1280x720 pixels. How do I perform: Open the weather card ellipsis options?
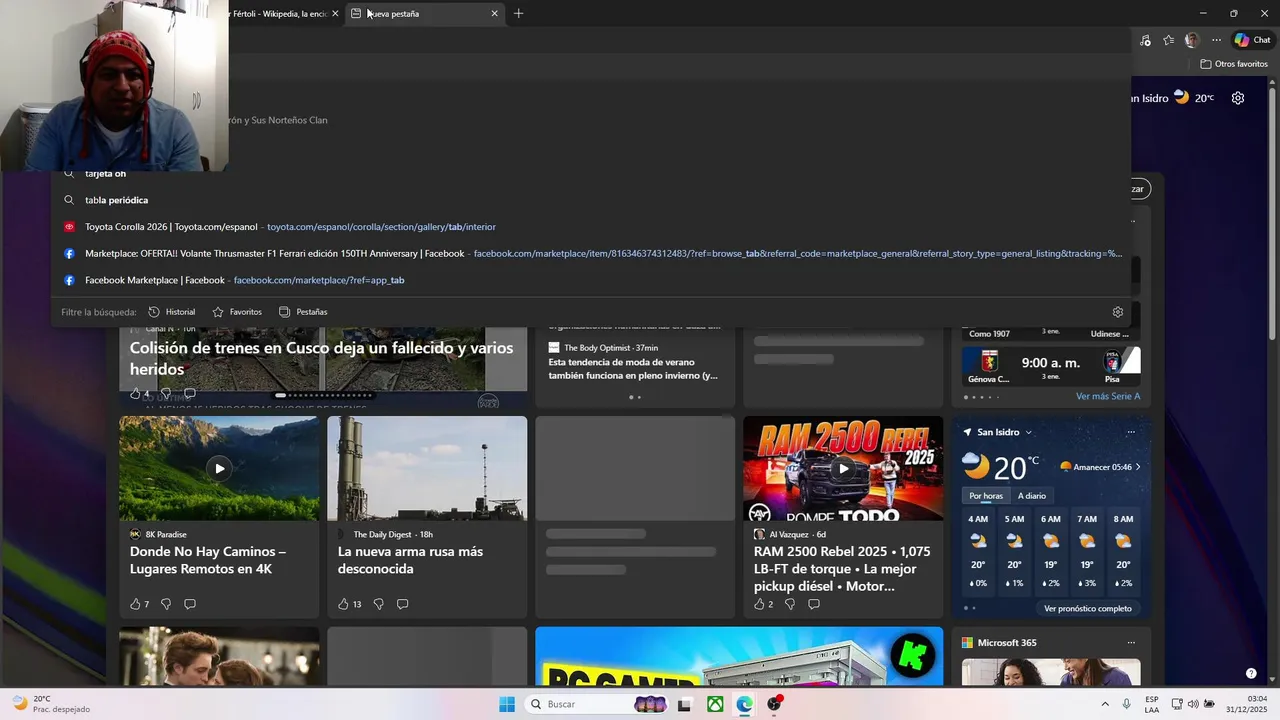click(1131, 432)
